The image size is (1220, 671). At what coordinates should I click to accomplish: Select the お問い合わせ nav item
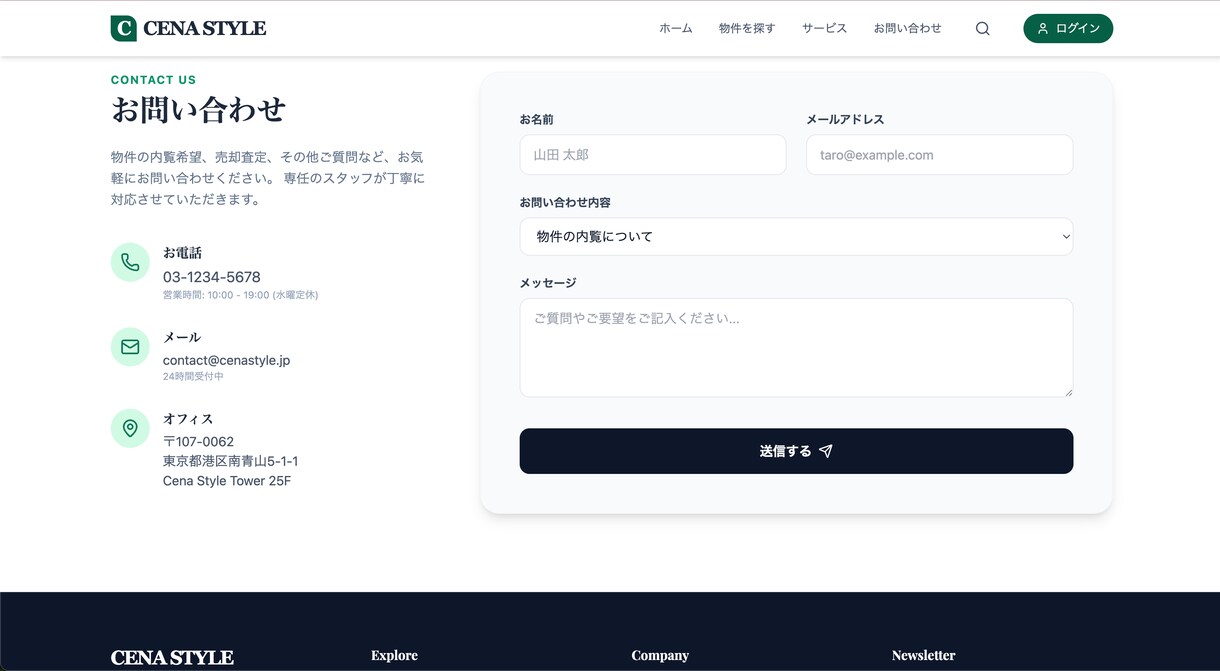pyautogui.click(x=908, y=29)
